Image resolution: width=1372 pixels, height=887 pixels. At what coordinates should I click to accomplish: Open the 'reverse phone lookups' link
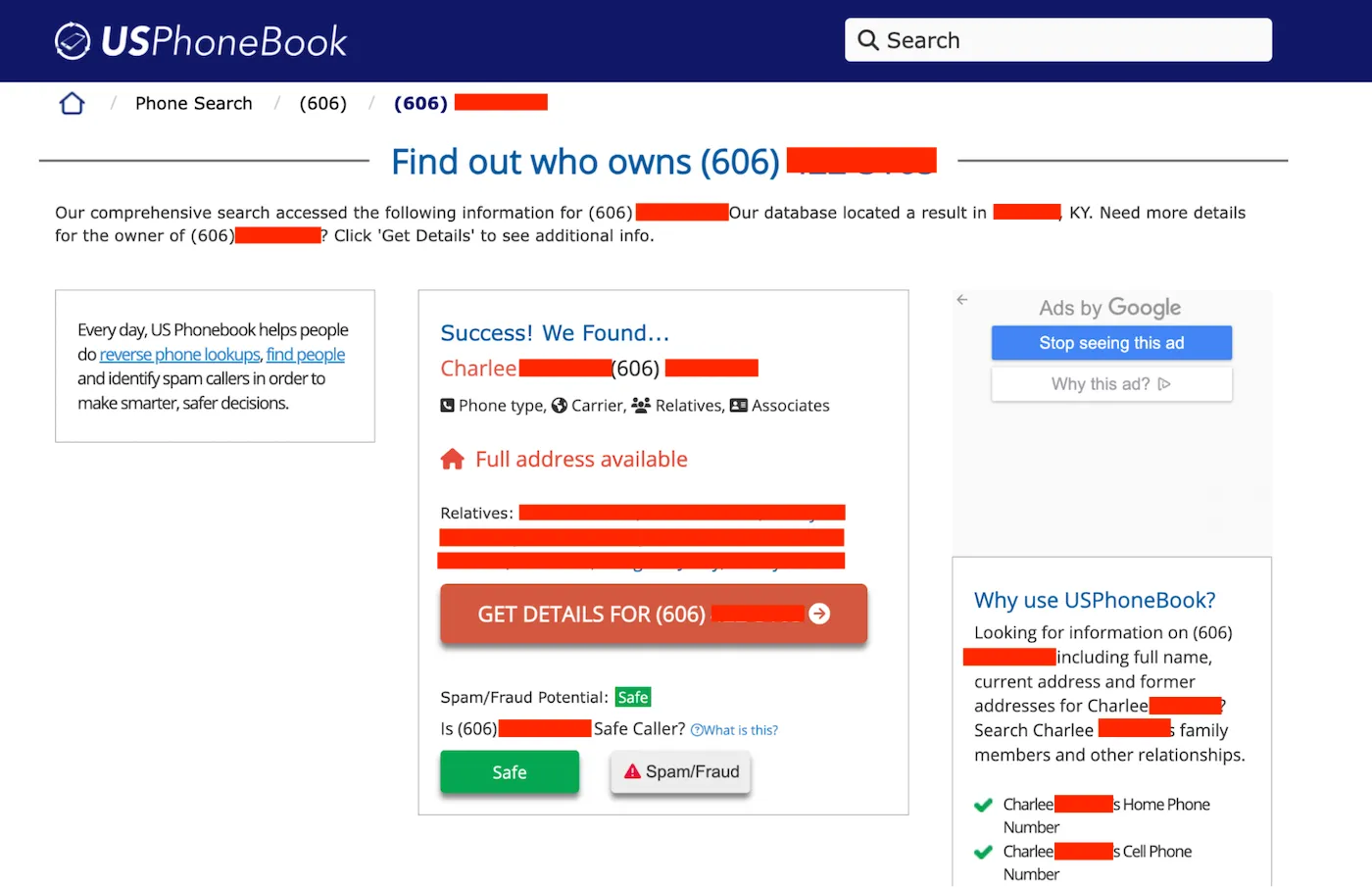coord(179,354)
